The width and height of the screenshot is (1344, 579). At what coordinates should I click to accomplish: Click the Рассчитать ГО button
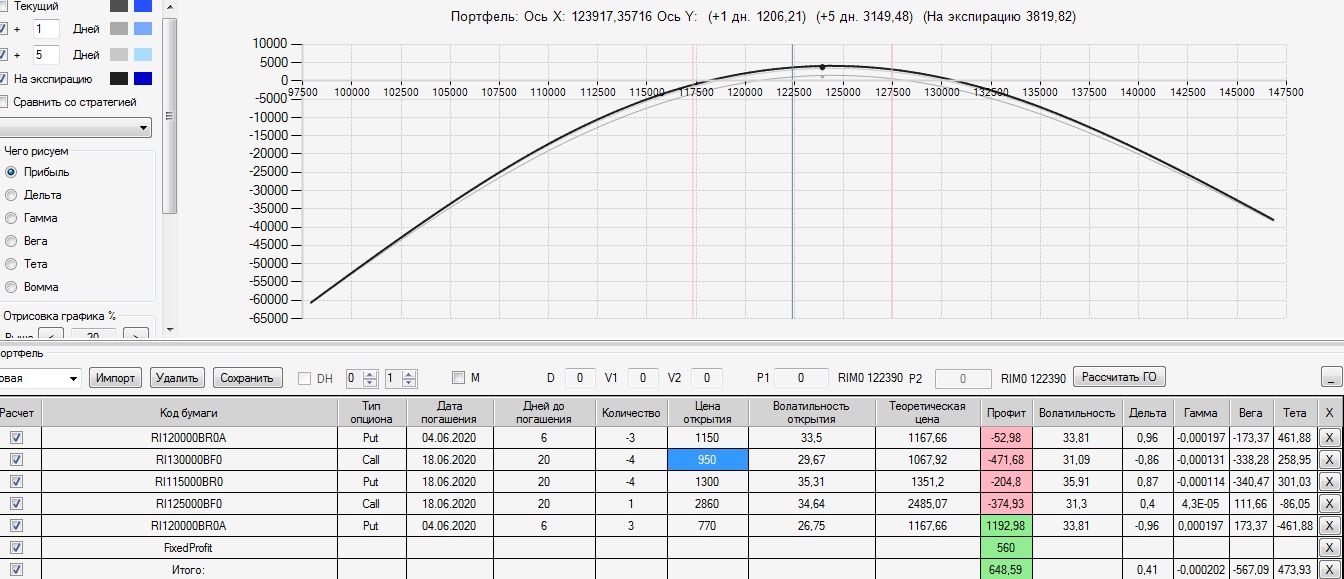(x=1119, y=377)
